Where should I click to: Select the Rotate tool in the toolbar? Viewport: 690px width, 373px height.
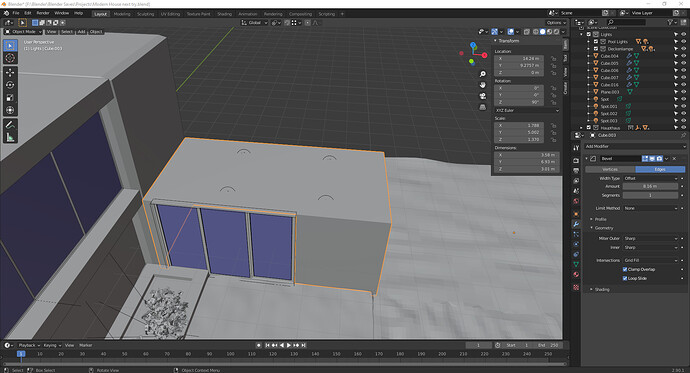click(x=10, y=85)
